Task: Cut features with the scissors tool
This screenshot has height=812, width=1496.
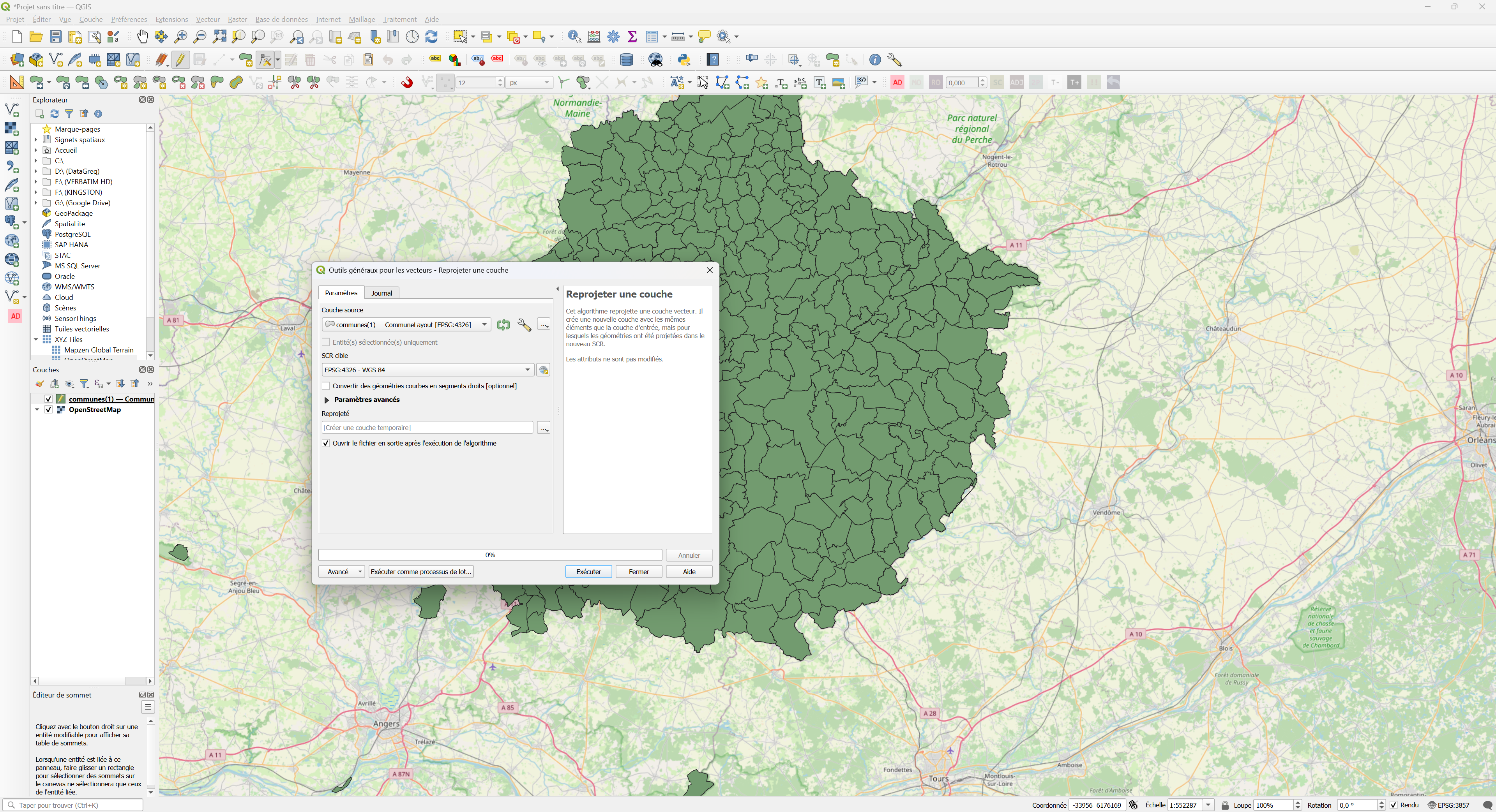Action: click(x=329, y=60)
